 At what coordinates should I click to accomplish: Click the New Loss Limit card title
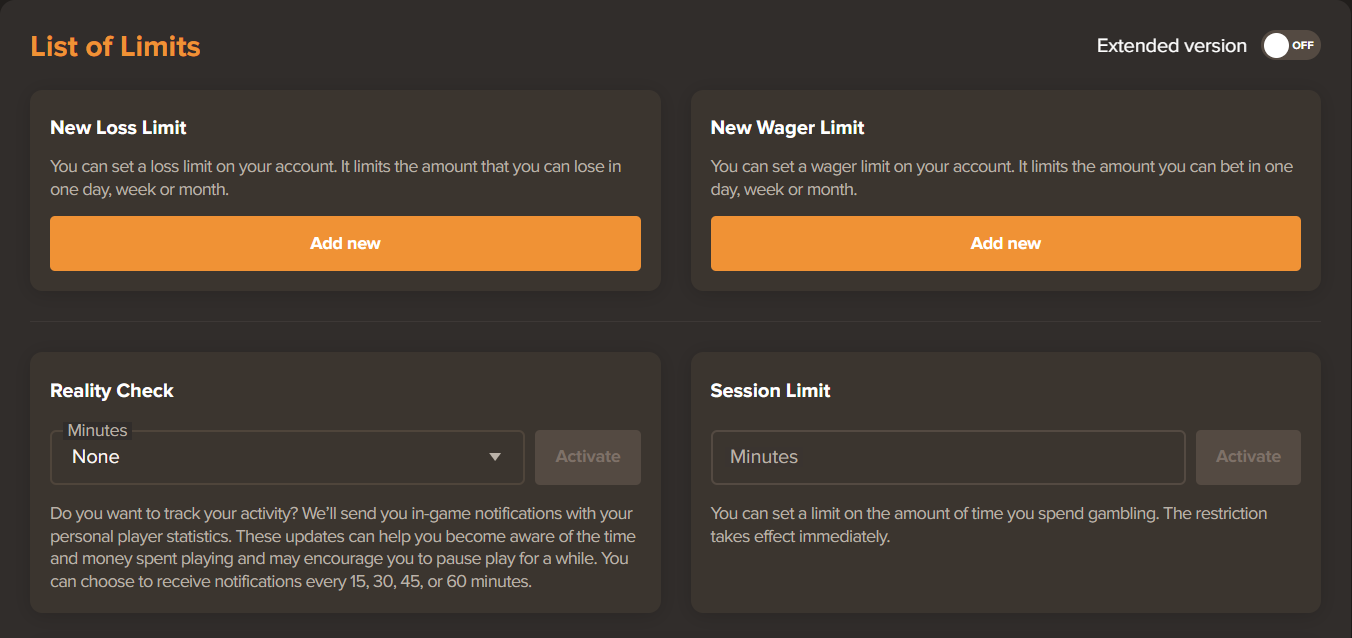pyautogui.click(x=118, y=127)
